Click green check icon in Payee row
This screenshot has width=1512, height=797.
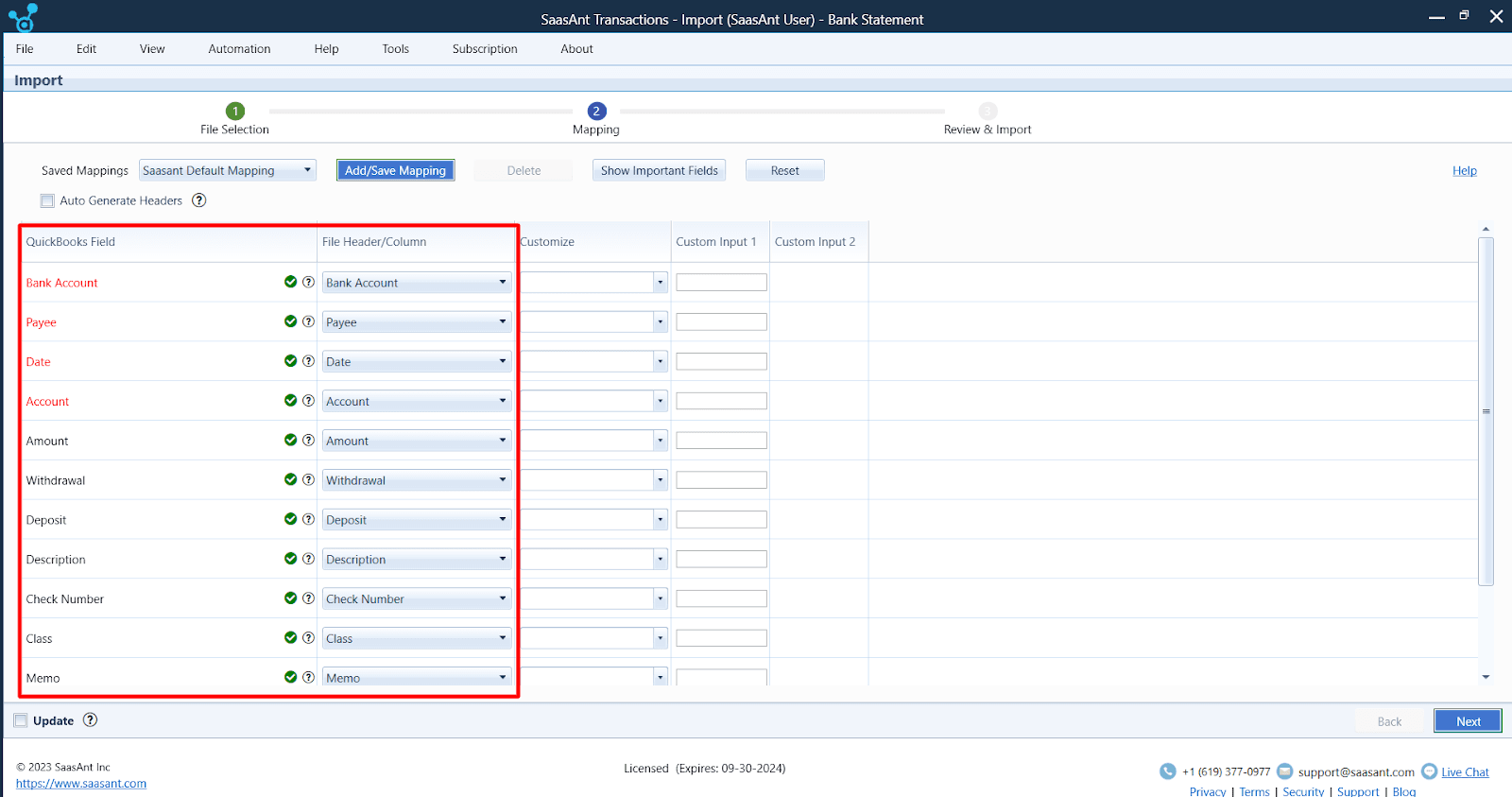click(291, 321)
